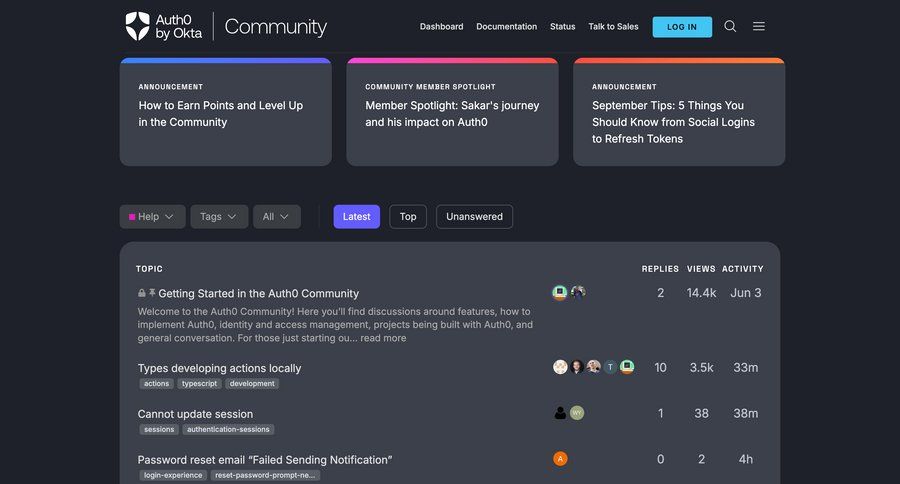Click the login-experience tag

(173, 475)
